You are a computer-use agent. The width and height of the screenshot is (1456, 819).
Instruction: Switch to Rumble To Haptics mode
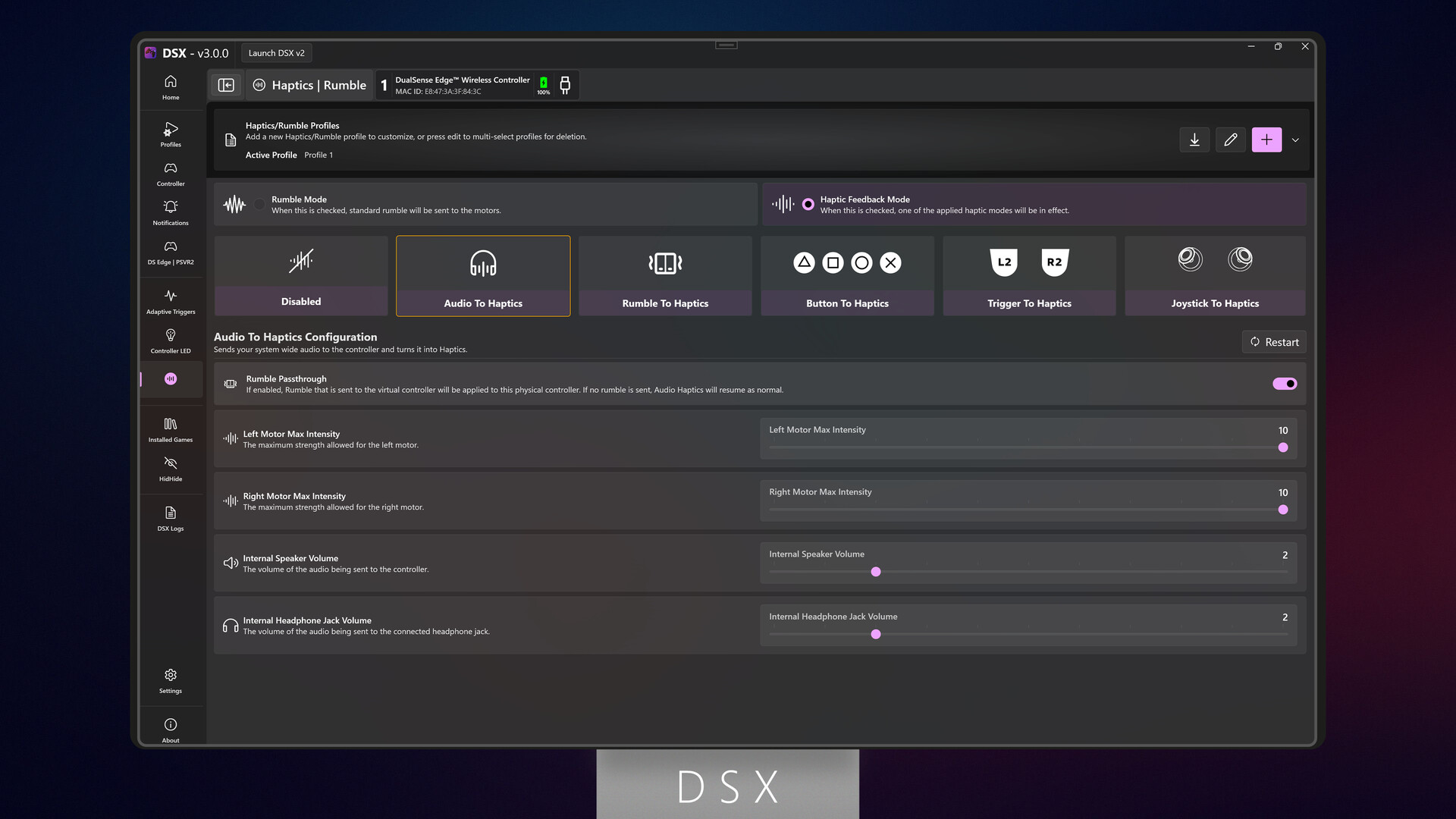665,275
